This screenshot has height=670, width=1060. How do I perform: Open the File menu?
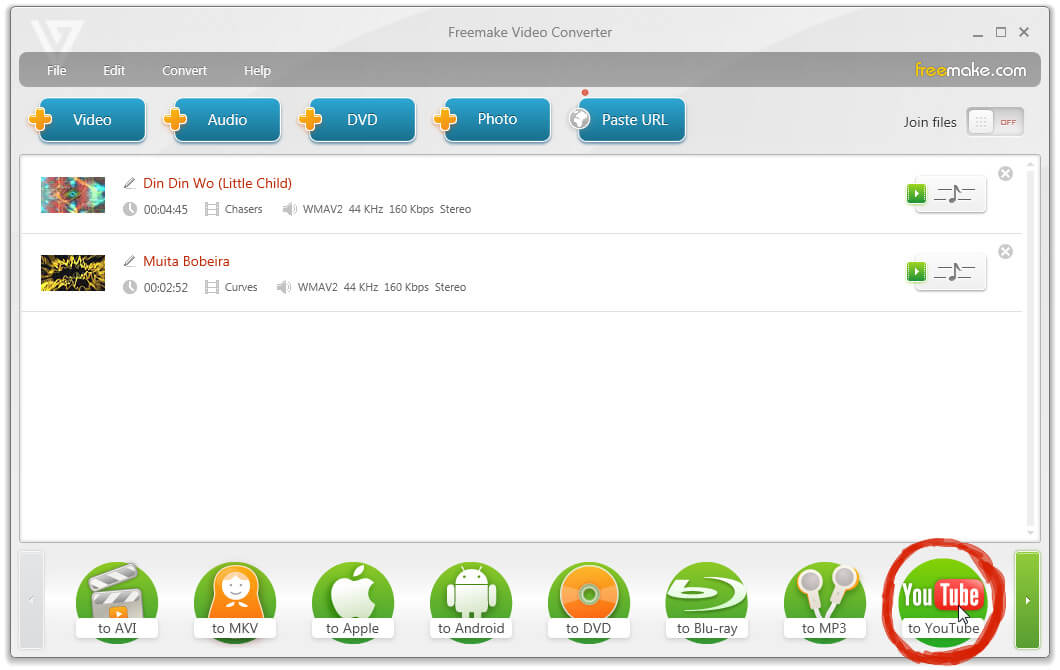point(57,70)
